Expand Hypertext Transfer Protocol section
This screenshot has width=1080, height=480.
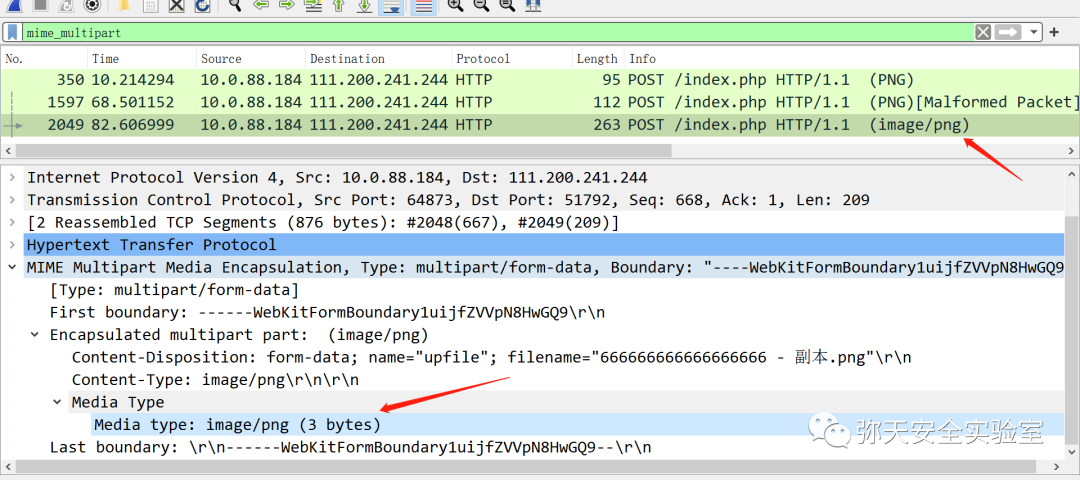[x=12, y=244]
